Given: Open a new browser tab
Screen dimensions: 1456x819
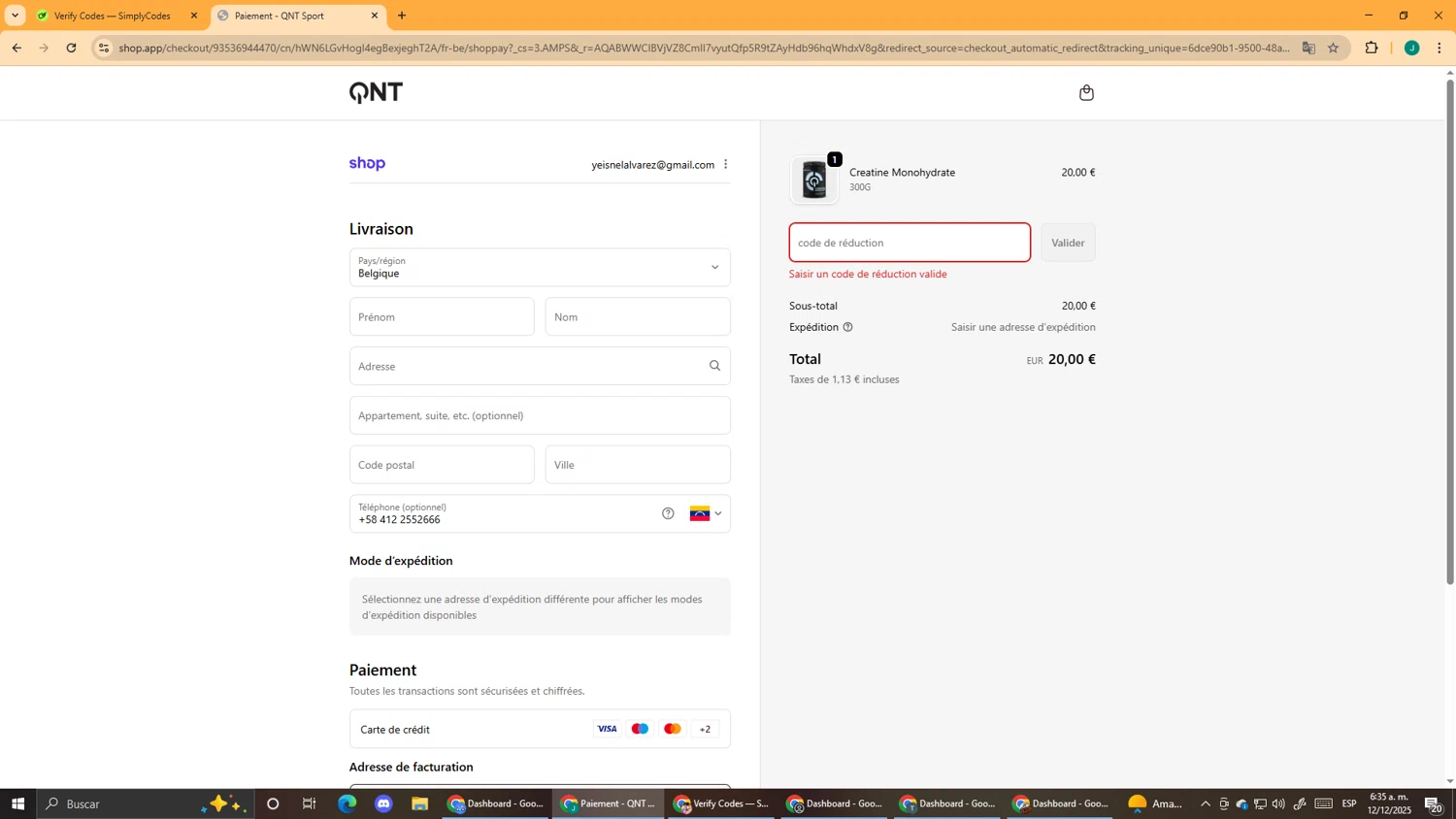Looking at the screenshot, I should (x=402, y=16).
